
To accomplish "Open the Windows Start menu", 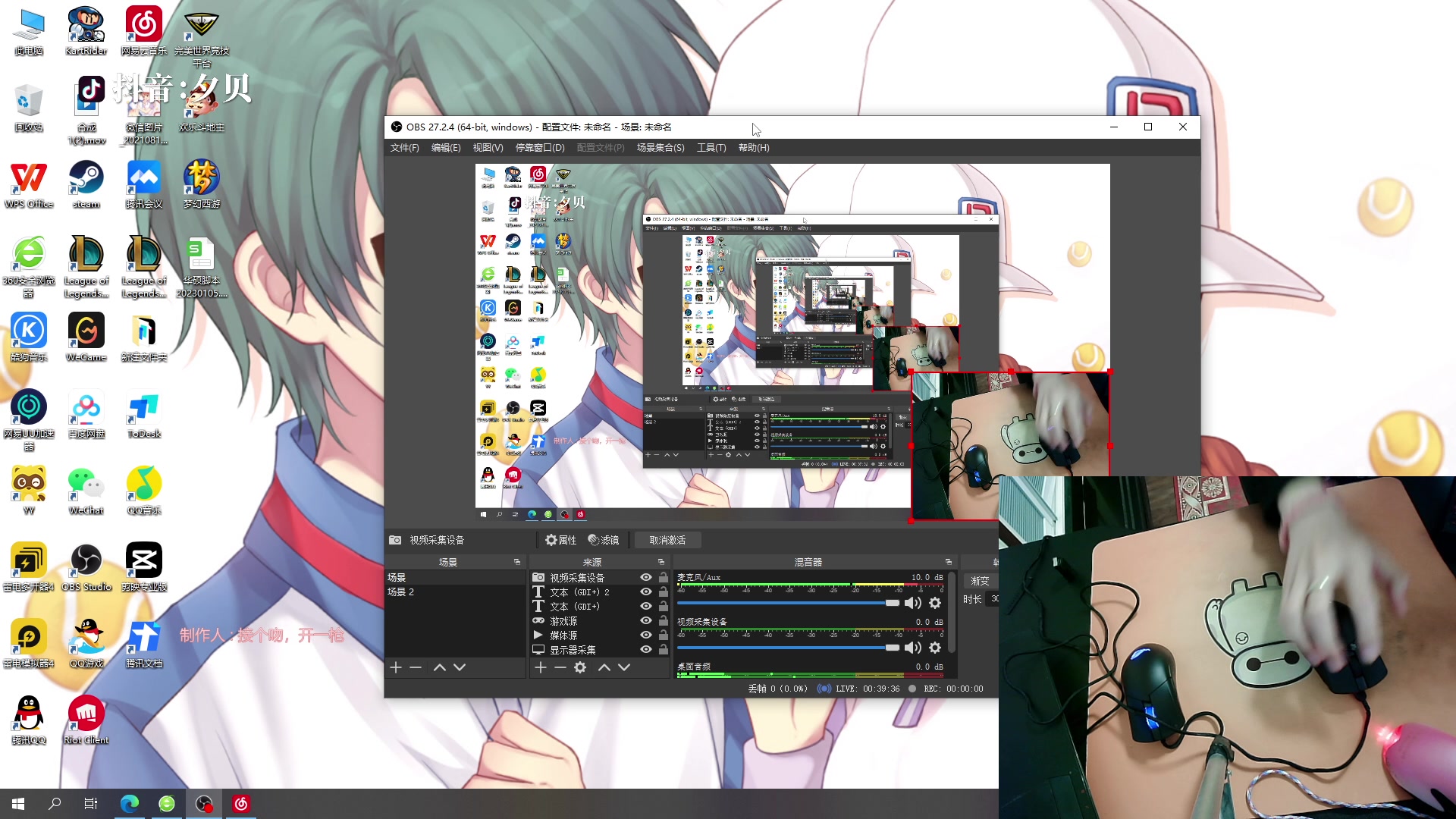I will point(18,804).
